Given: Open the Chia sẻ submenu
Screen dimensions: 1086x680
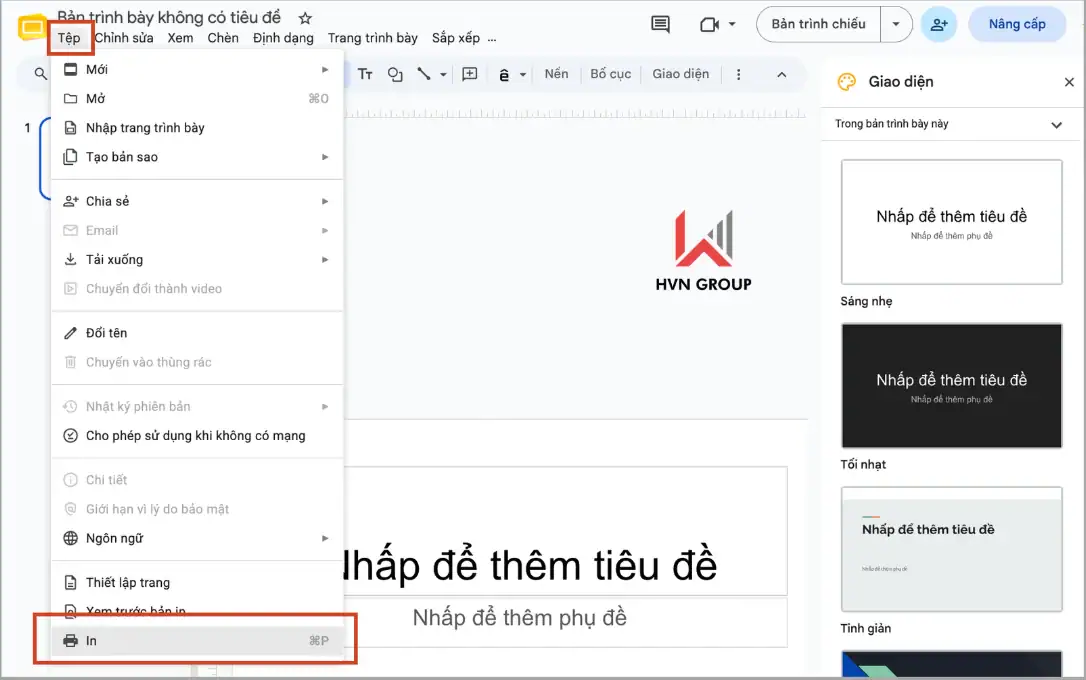Looking at the screenshot, I should 197,202.
